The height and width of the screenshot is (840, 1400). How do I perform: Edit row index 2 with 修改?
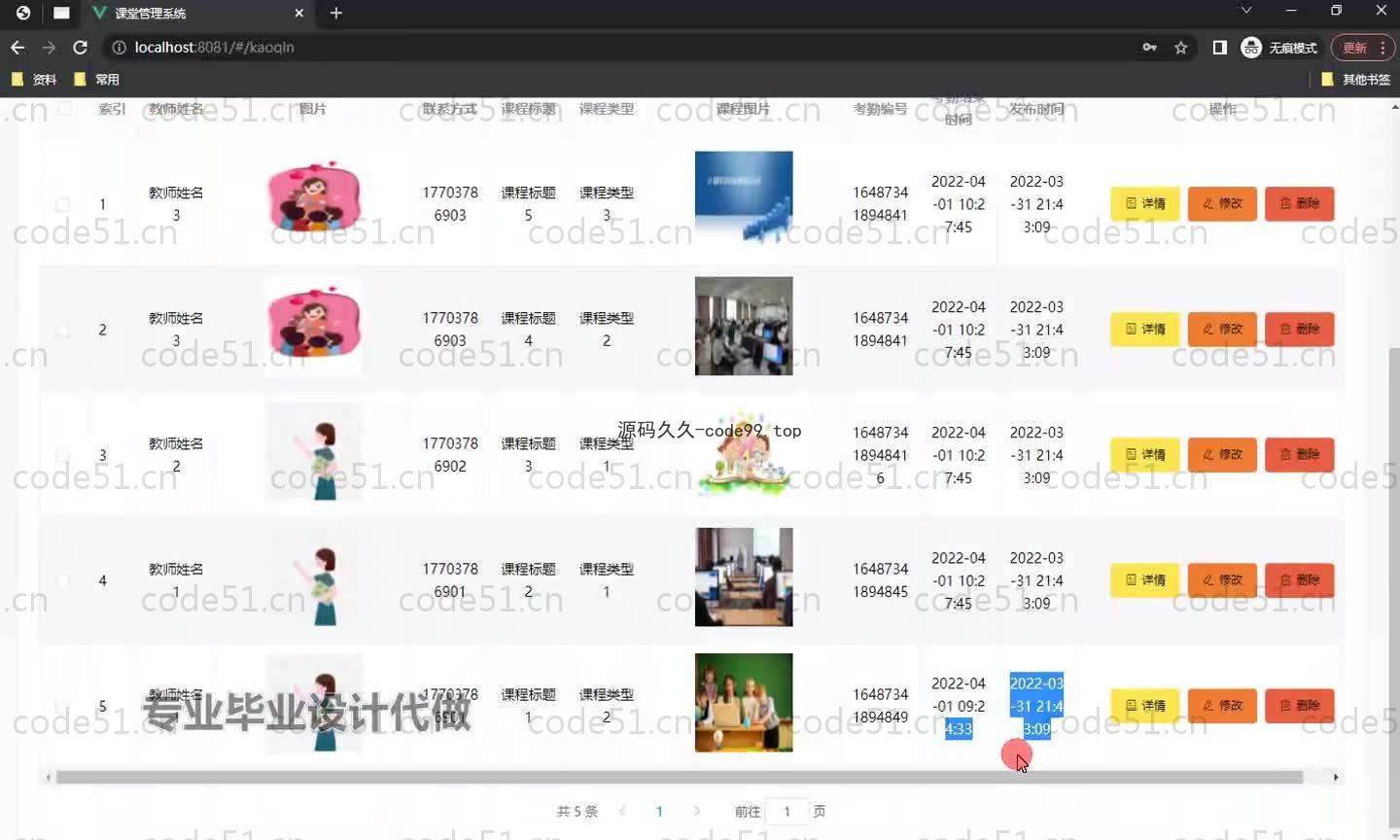(x=1222, y=329)
